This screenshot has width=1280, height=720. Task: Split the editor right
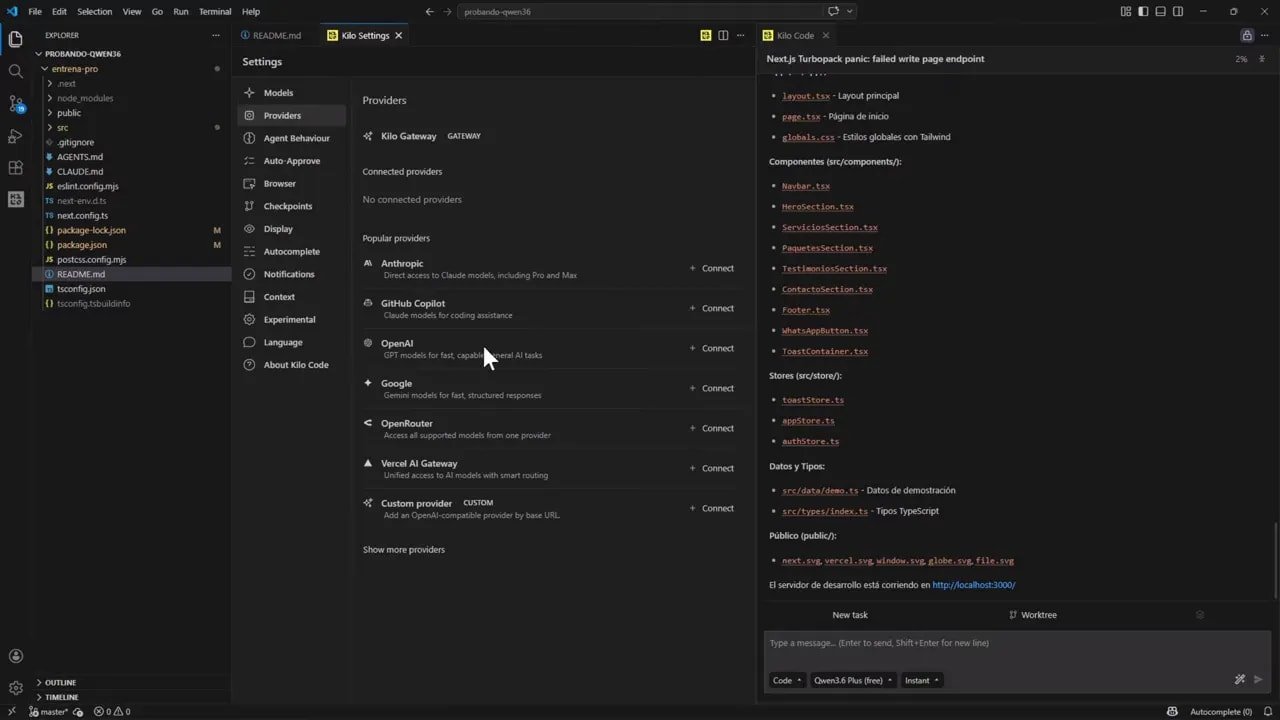[723, 35]
